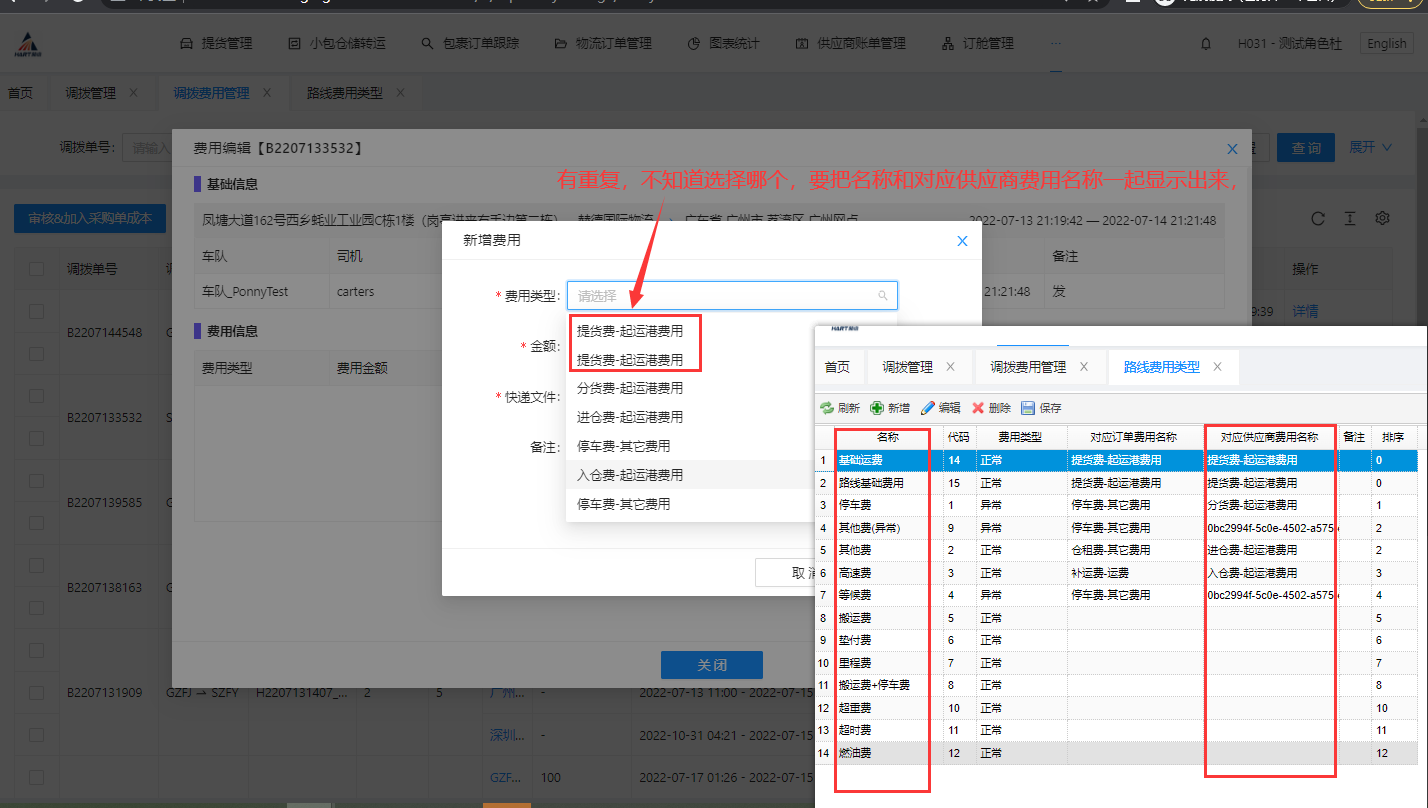Close the 新增费用 dialog with X
The width and height of the screenshot is (1428, 808).
(x=962, y=241)
